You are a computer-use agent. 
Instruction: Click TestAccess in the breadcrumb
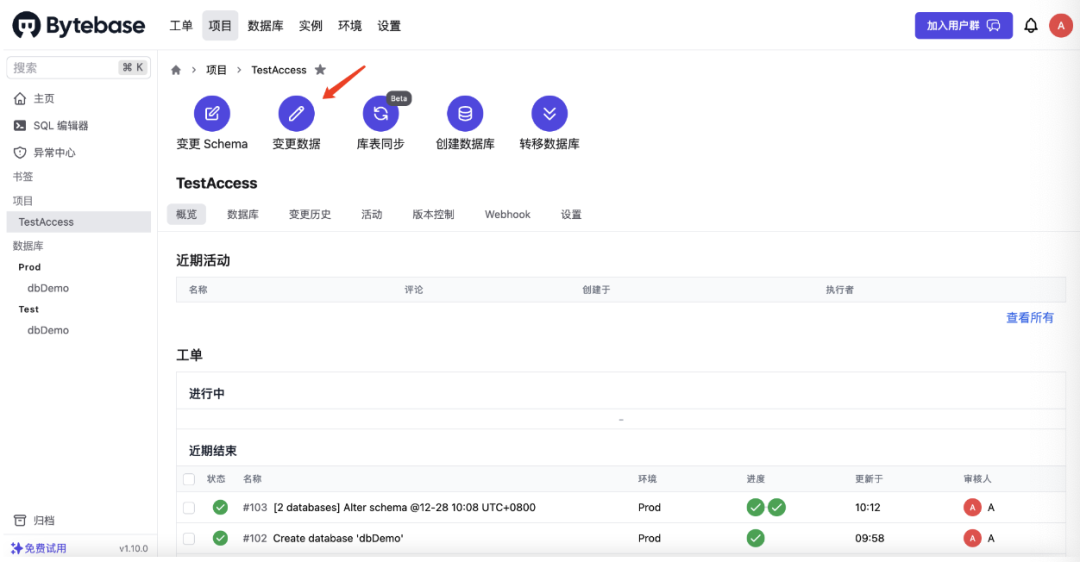click(x=279, y=70)
